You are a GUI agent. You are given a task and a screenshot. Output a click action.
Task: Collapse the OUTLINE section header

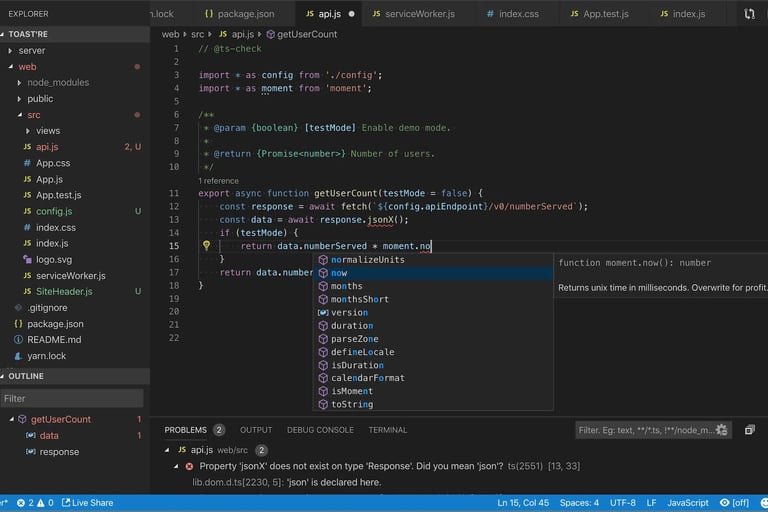(27, 376)
